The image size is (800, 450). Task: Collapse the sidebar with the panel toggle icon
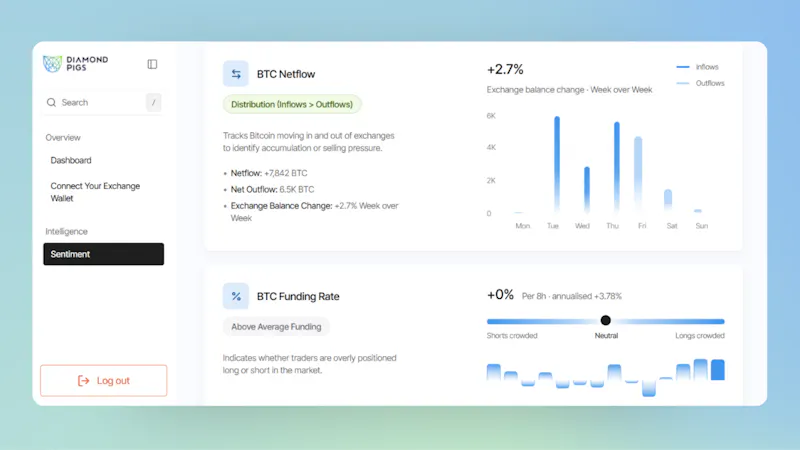click(152, 64)
